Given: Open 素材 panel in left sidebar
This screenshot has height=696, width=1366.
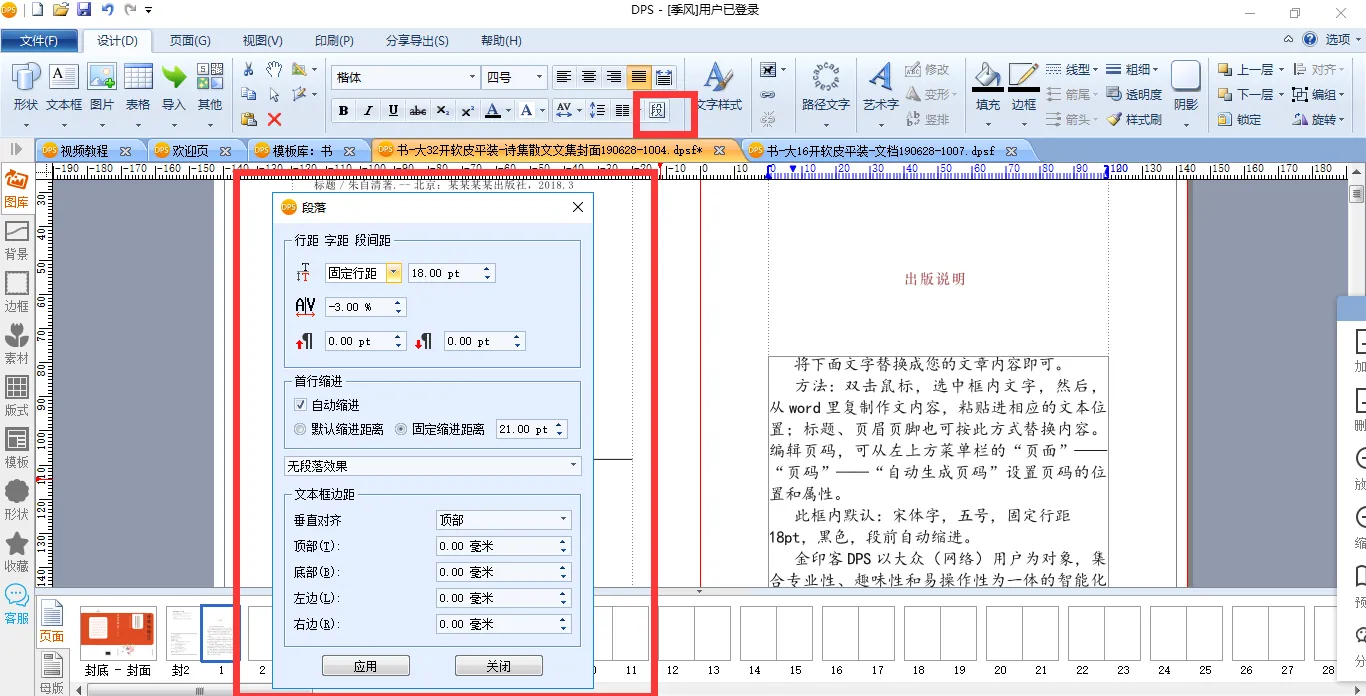Looking at the screenshot, I should coord(17,342).
